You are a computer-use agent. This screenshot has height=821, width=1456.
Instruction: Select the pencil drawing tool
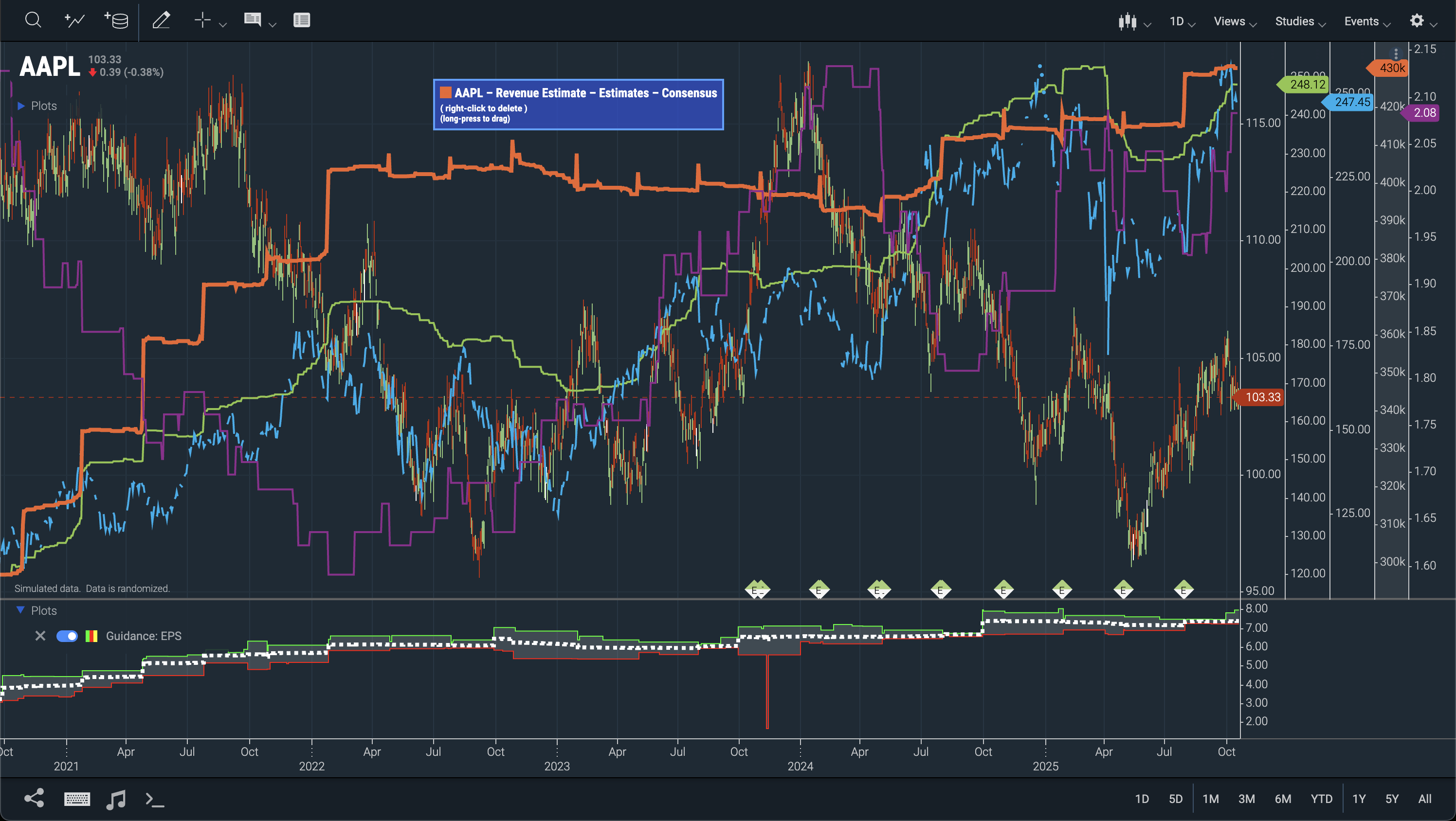click(x=162, y=20)
